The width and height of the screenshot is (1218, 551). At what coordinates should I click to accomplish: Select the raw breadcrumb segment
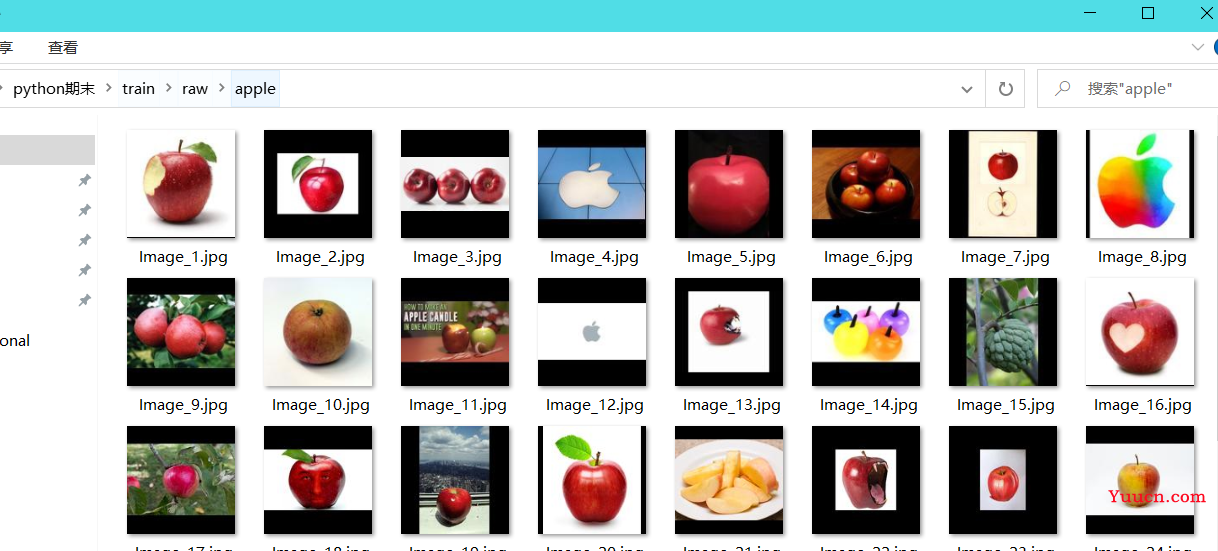coord(195,88)
